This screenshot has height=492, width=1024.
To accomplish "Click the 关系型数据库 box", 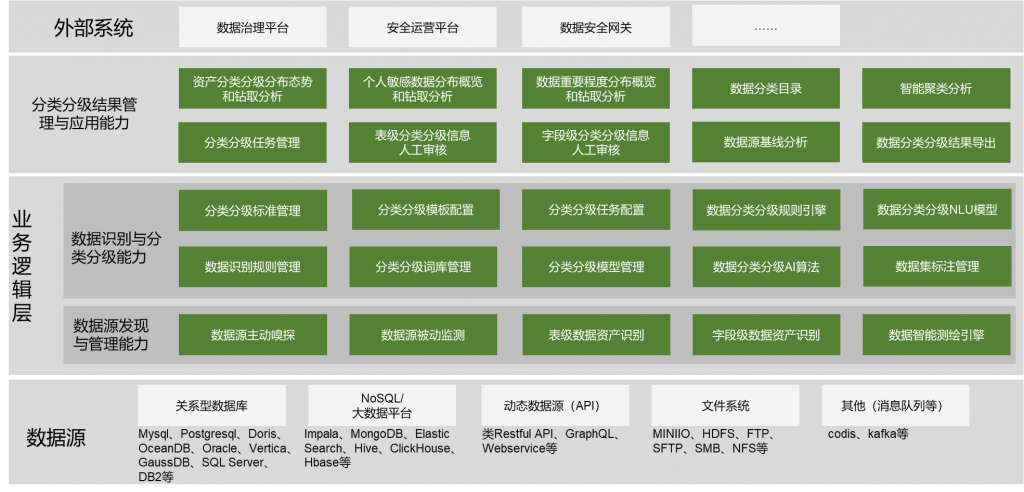I will pyautogui.click(x=212, y=406).
